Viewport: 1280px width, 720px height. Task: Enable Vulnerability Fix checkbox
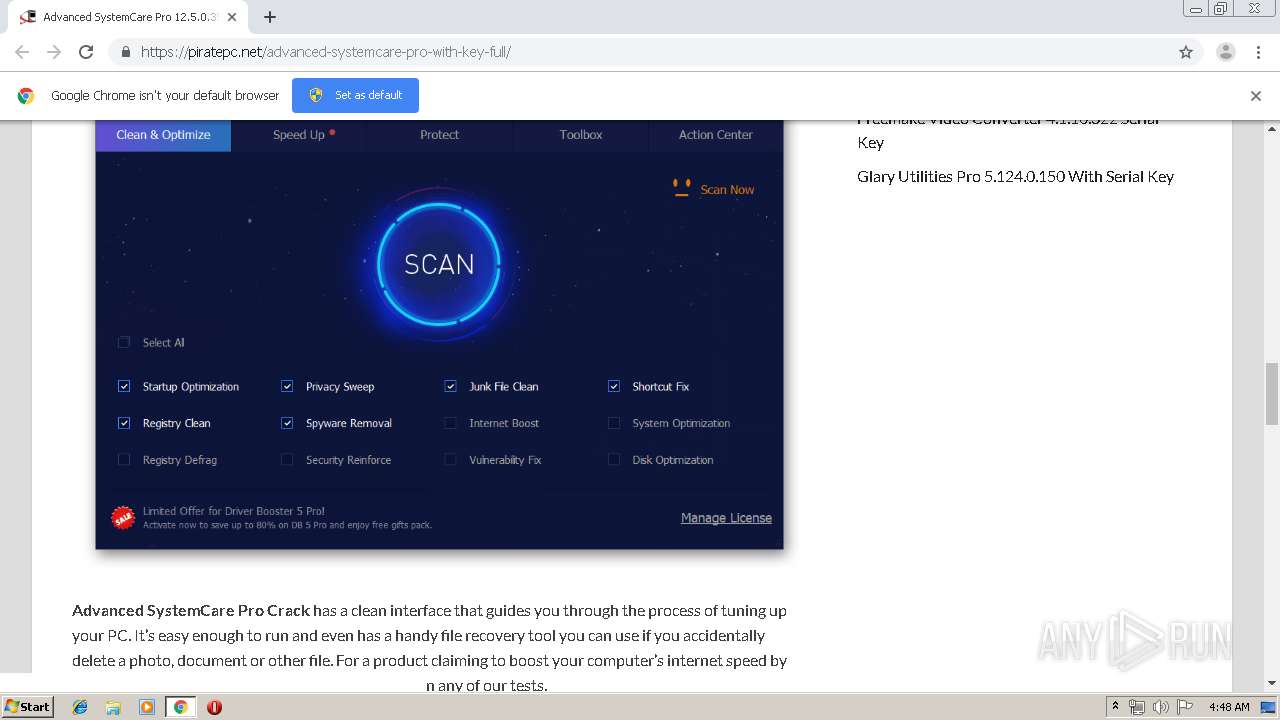coord(450,460)
